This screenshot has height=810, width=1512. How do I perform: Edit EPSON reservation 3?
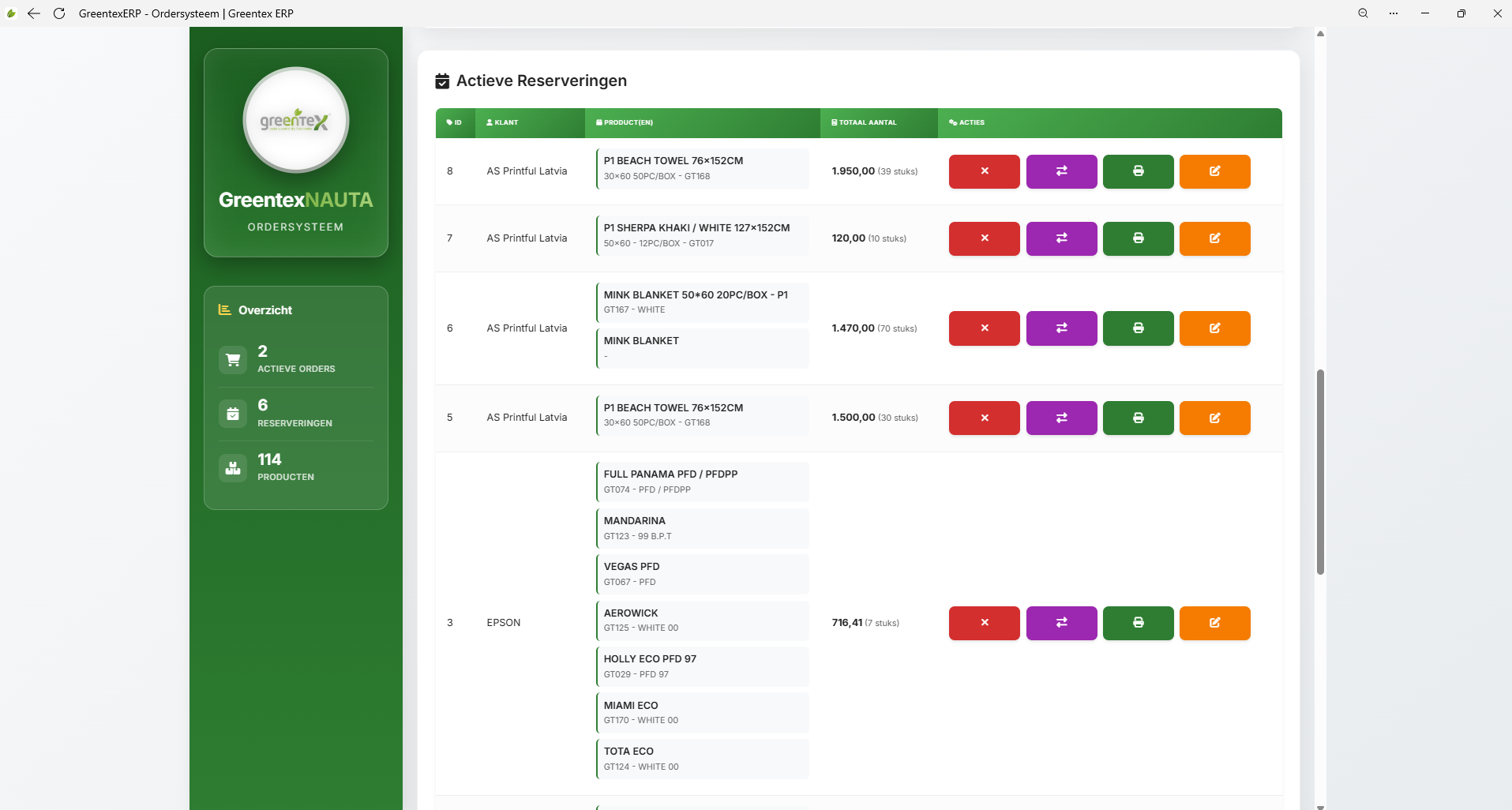coord(1214,623)
